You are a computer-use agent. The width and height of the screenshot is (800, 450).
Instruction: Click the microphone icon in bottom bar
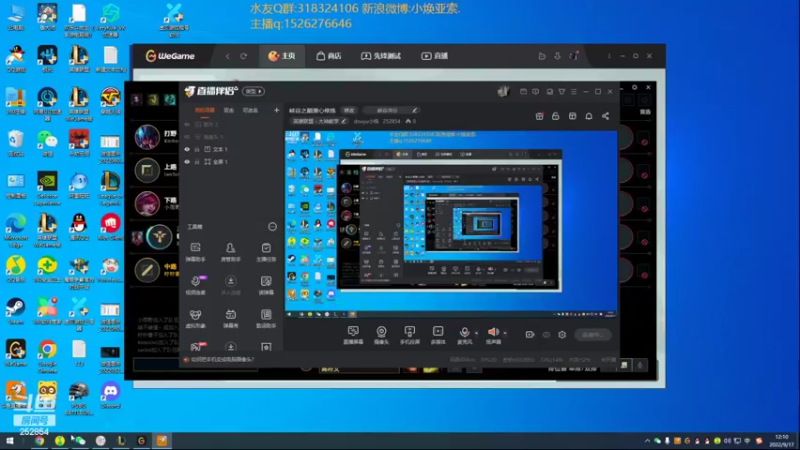click(464, 332)
